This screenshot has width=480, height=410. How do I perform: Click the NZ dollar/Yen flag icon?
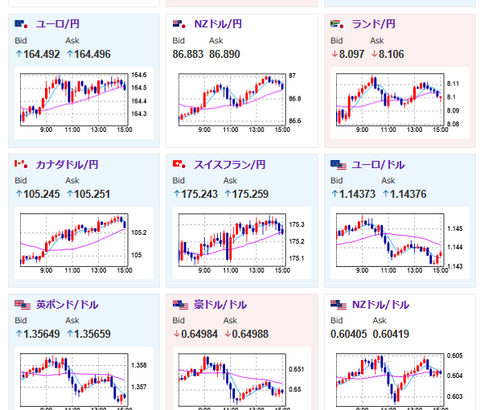click(x=179, y=24)
